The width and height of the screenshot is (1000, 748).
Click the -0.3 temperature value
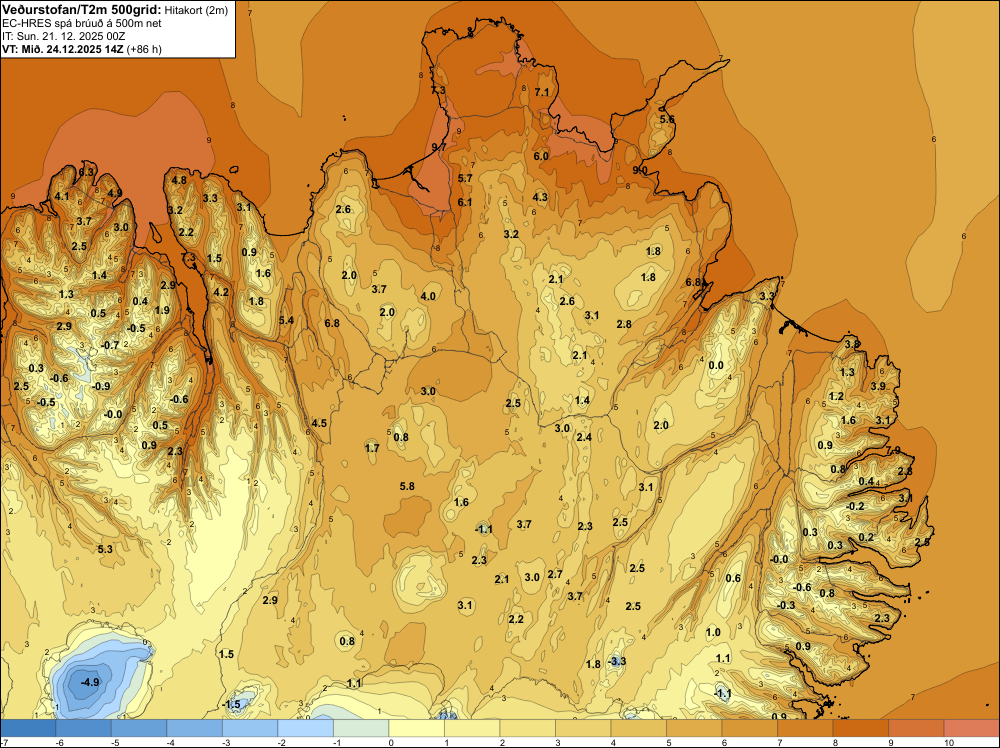tap(786, 605)
